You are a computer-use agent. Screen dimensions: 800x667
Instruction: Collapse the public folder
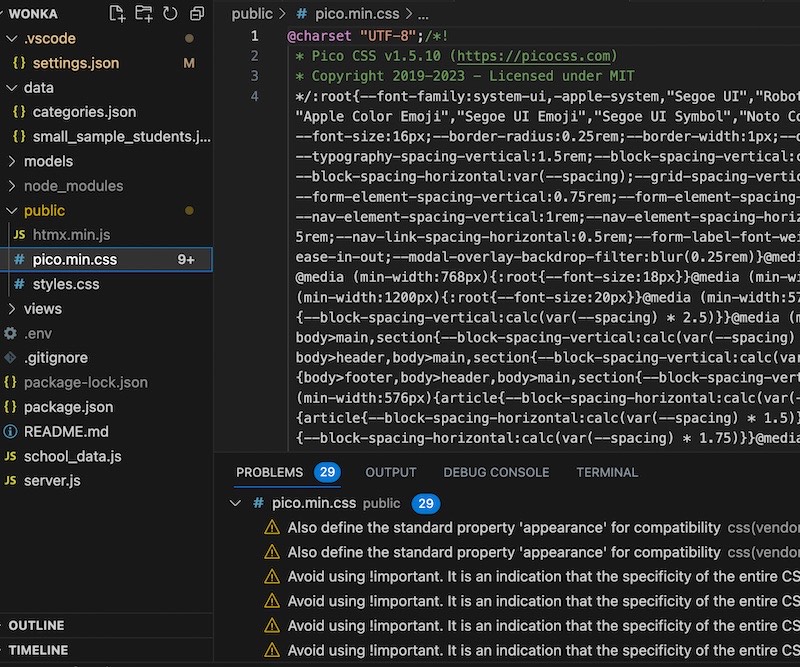[x=12, y=210]
